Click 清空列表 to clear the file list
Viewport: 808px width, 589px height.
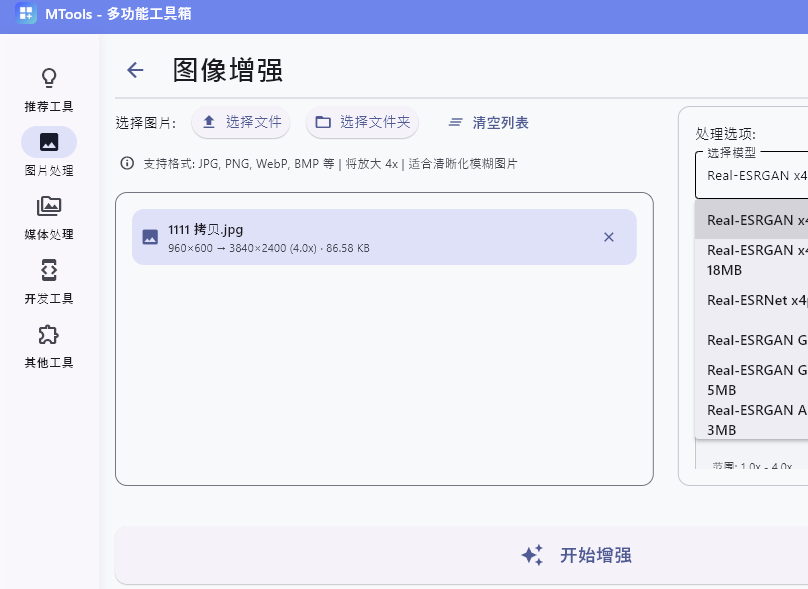(x=487, y=123)
